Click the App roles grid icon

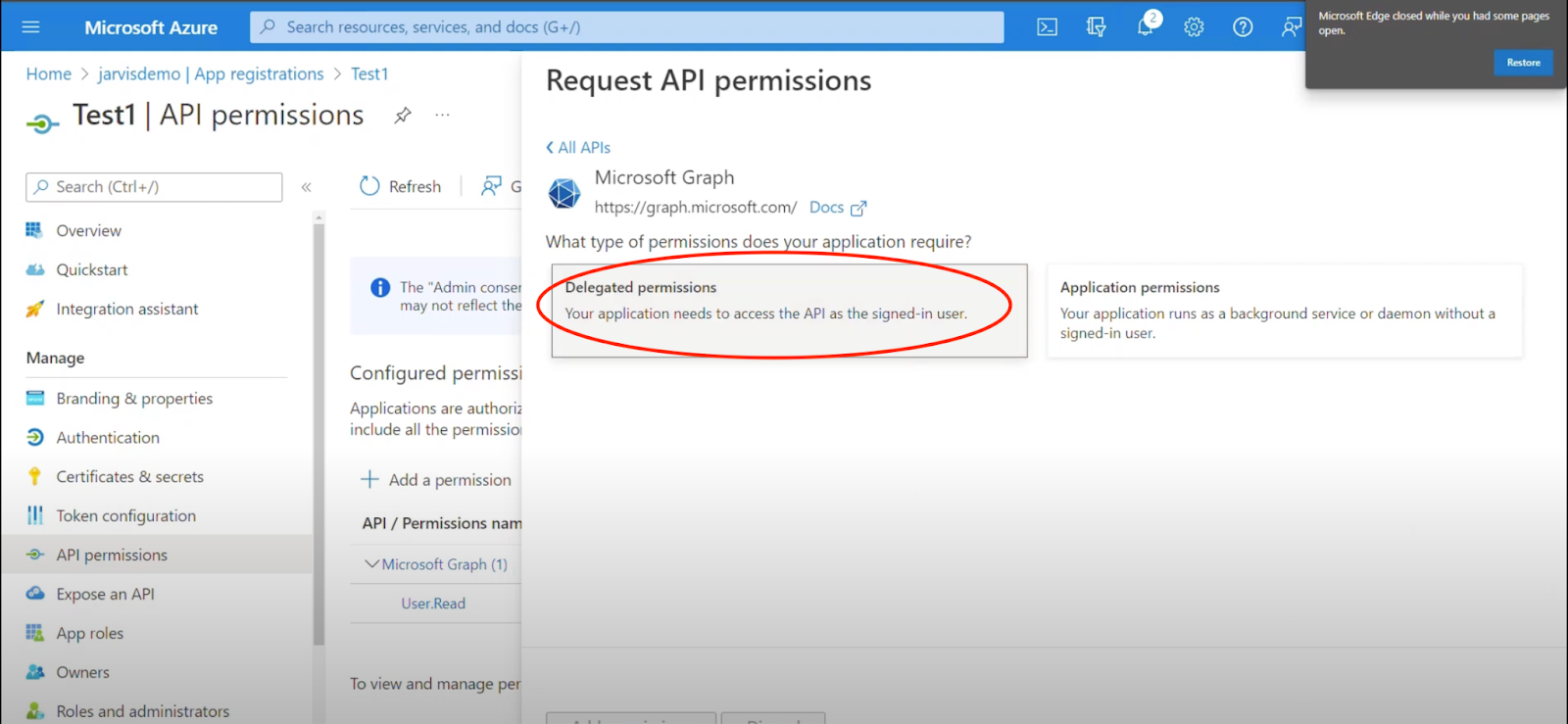[34, 633]
